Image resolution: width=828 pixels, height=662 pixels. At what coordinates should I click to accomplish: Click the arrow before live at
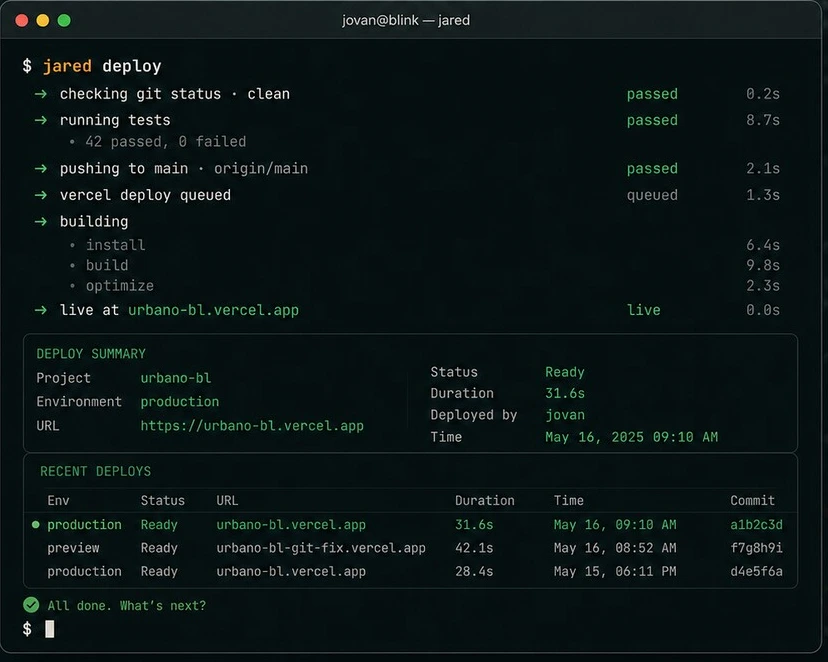click(41, 310)
